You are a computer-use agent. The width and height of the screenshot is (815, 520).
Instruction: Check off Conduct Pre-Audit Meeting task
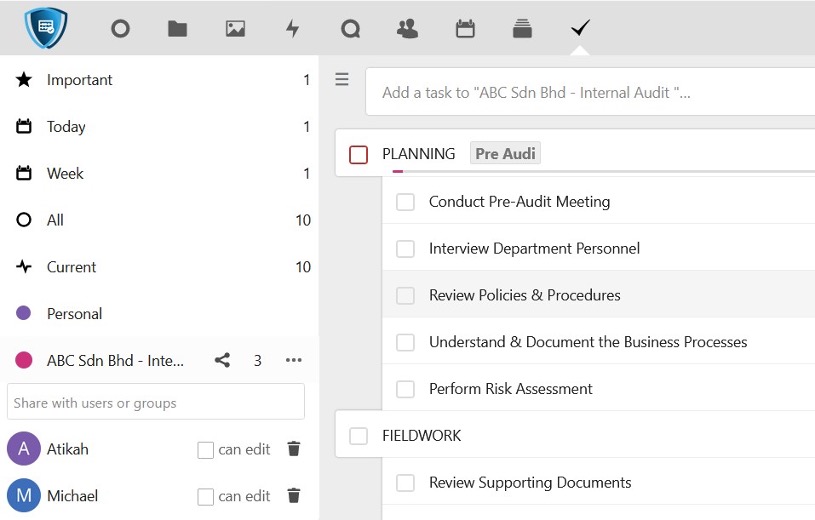click(x=405, y=202)
